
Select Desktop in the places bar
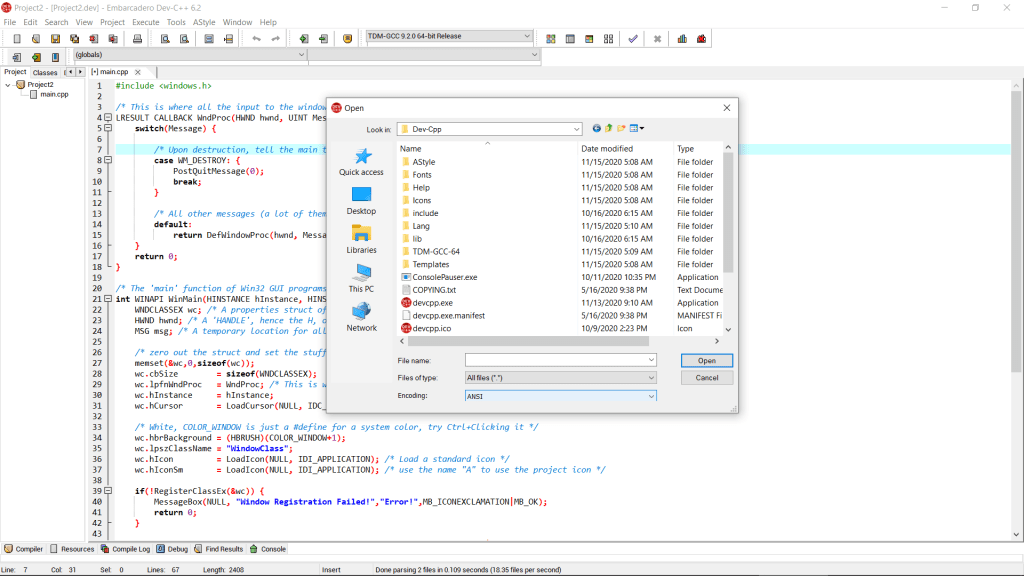[361, 201]
